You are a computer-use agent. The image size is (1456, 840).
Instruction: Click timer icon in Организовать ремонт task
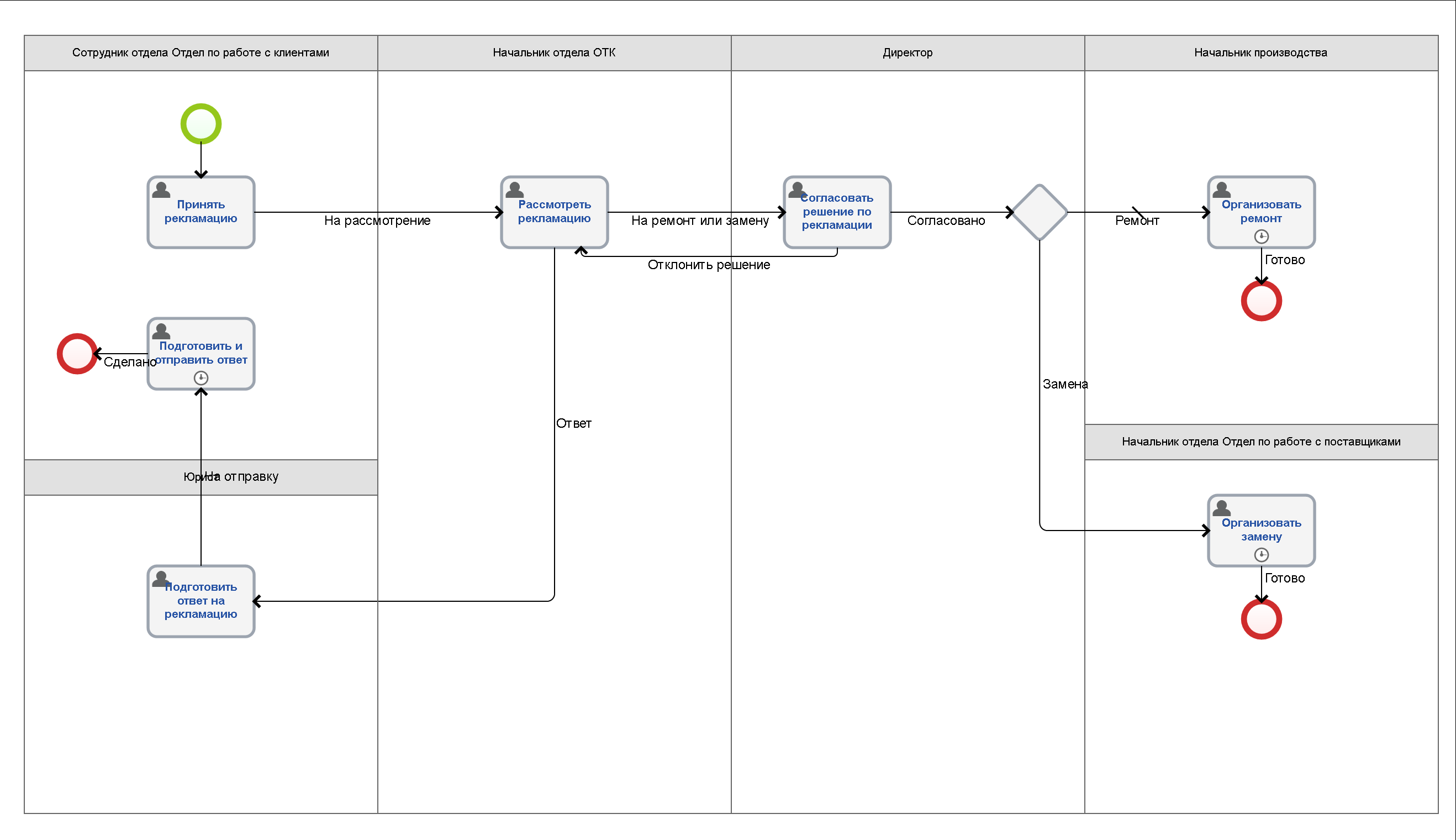(x=1261, y=237)
